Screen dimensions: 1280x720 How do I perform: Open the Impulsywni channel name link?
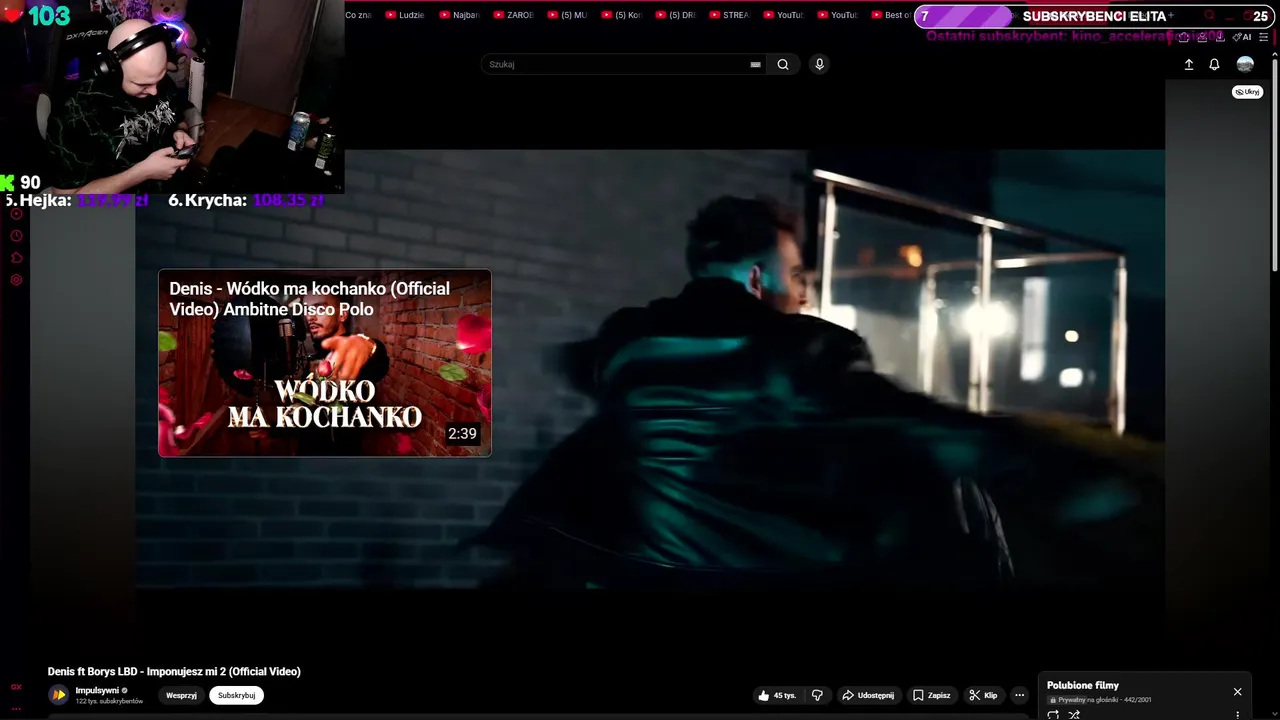click(x=97, y=690)
